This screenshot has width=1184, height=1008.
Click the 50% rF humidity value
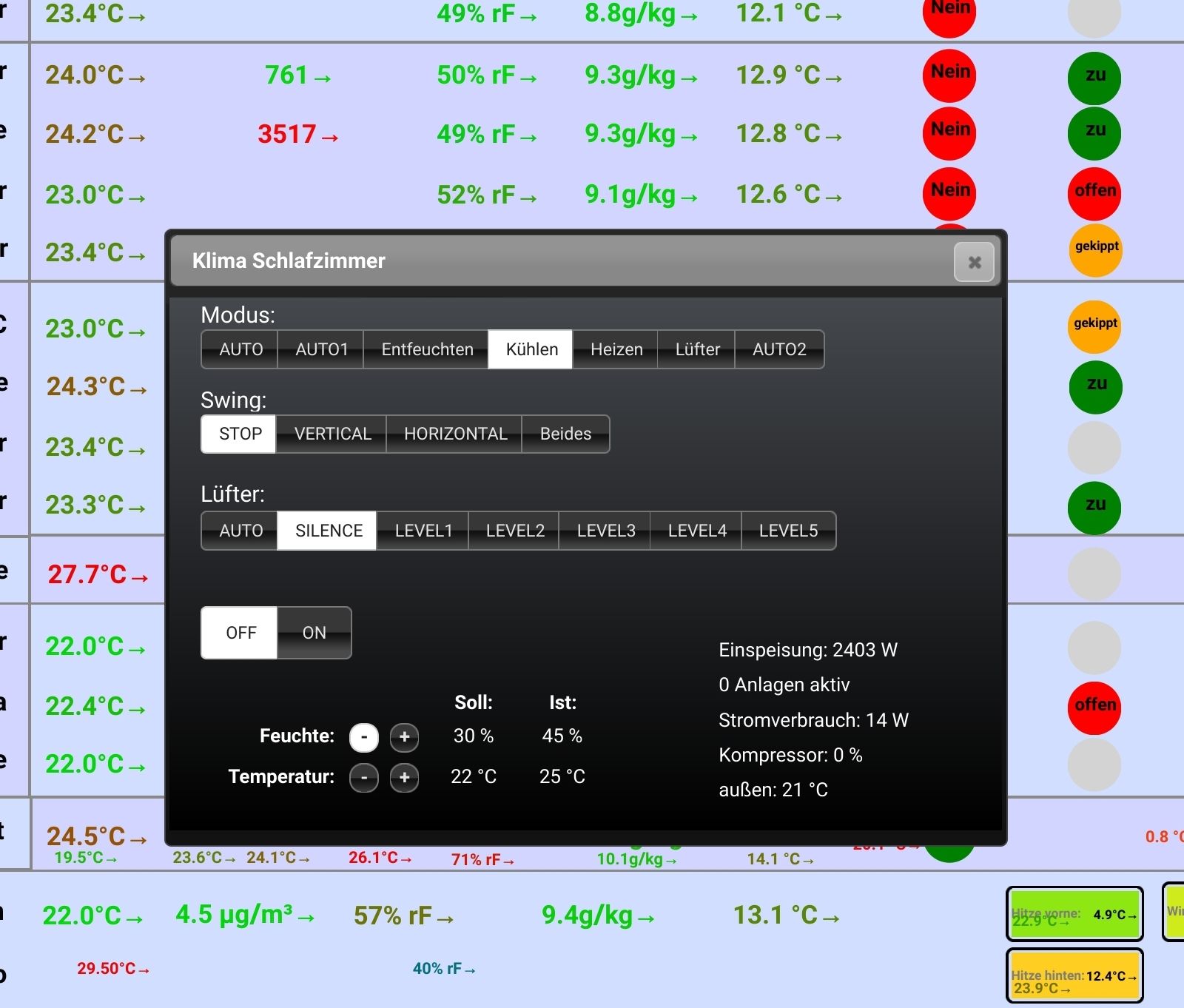(487, 75)
